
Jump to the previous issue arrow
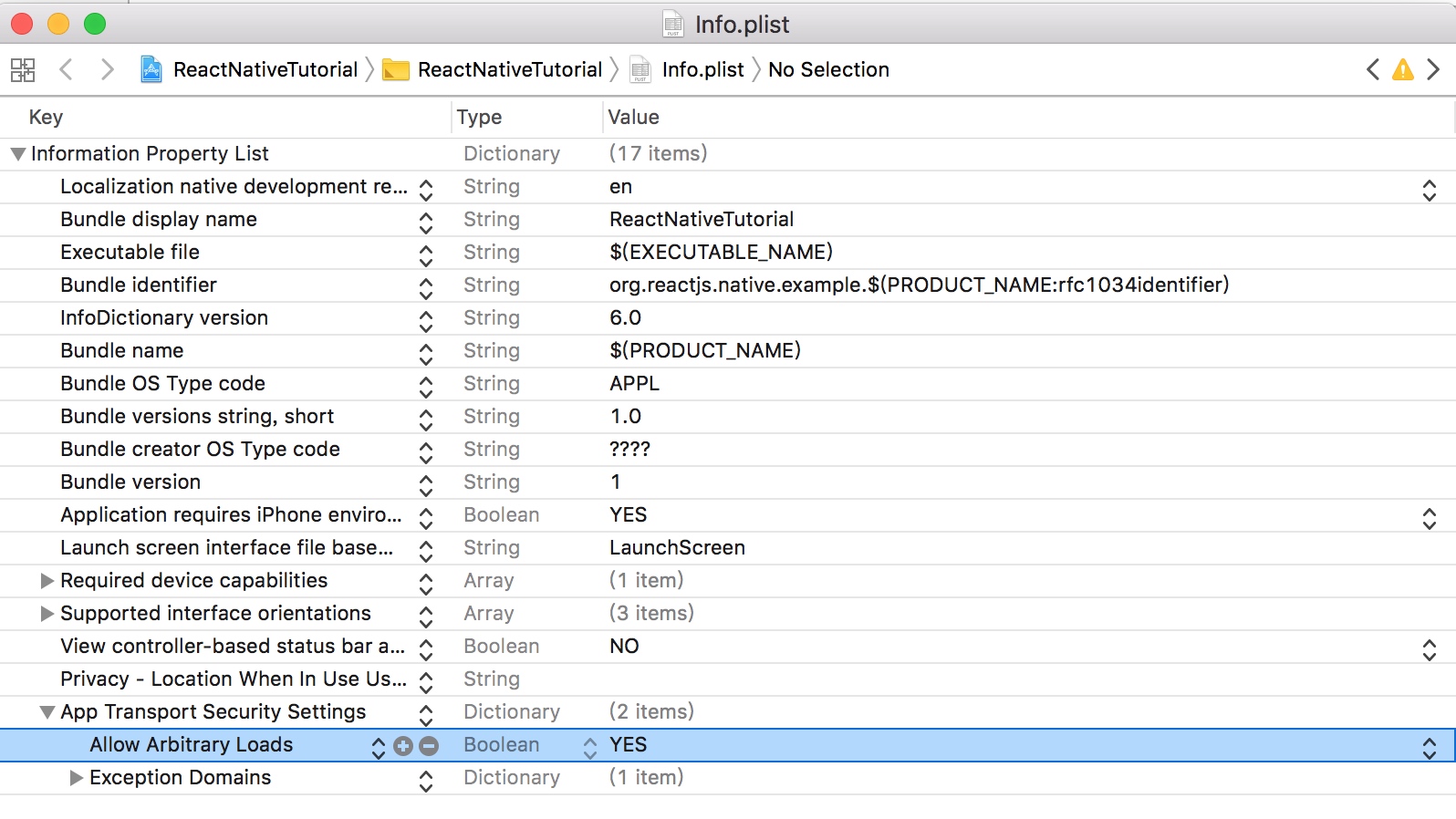(1373, 69)
